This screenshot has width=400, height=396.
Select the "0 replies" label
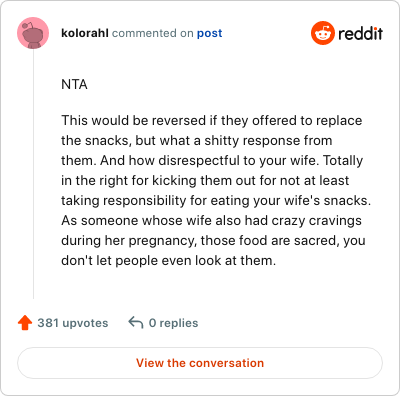click(173, 323)
